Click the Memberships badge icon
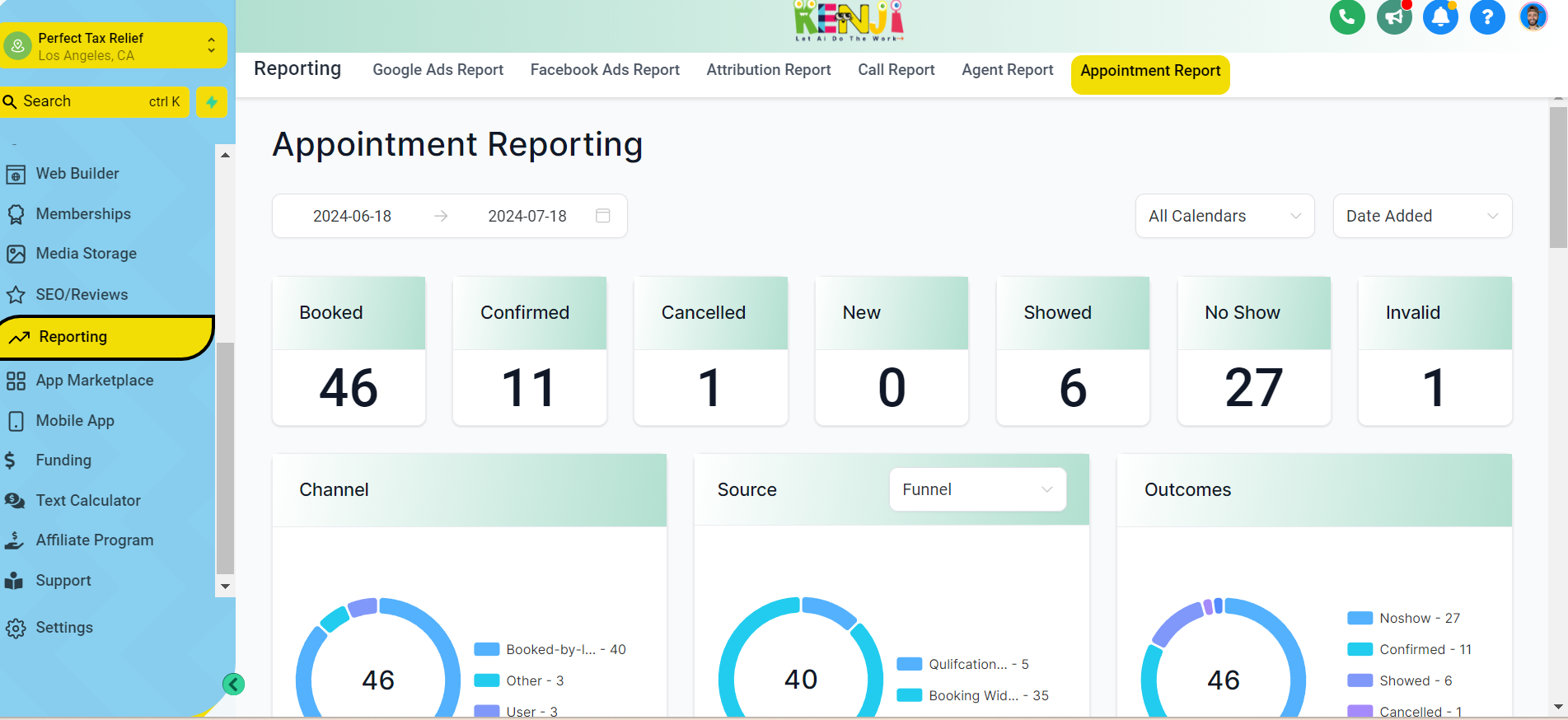This screenshot has width=1568, height=720. point(16,214)
